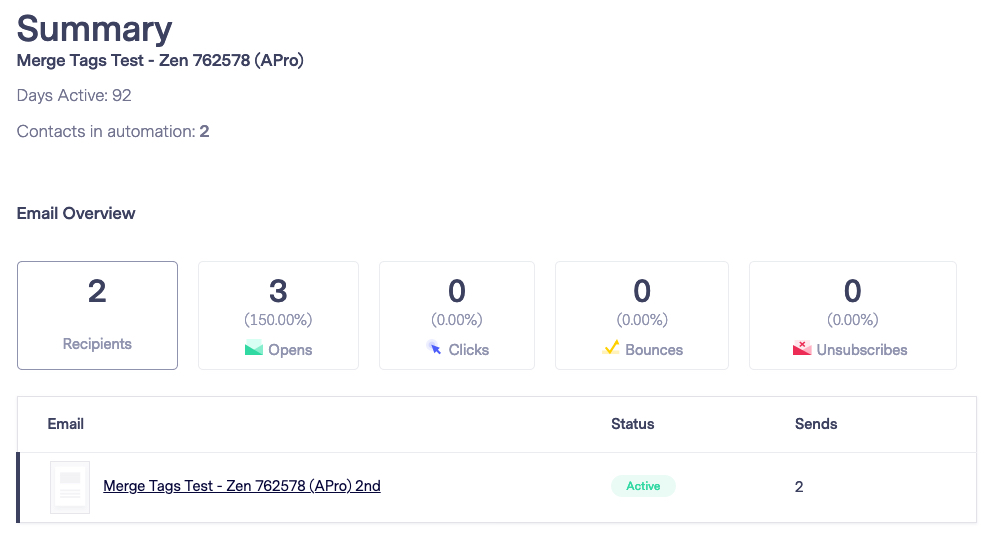Click the Status column header
The height and width of the screenshot is (541, 997).
point(633,424)
